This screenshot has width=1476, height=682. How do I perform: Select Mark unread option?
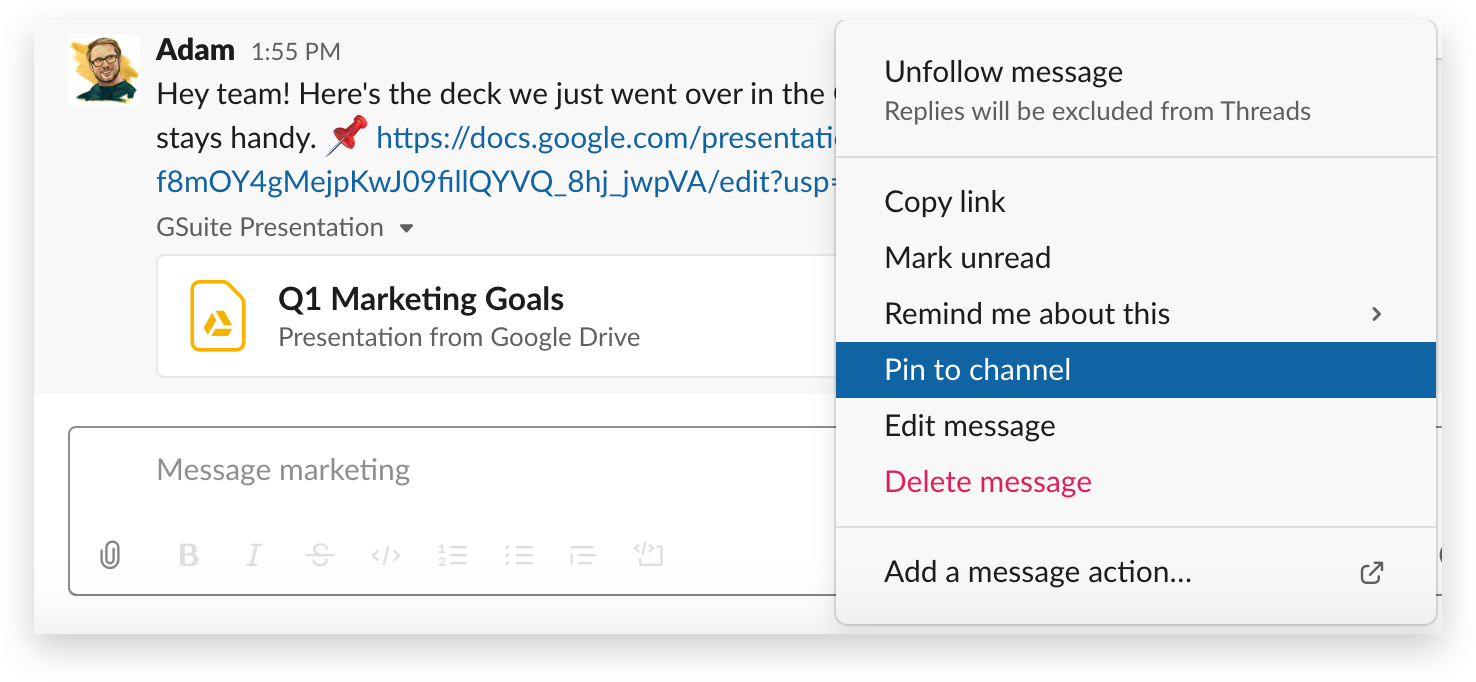pos(967,258)
